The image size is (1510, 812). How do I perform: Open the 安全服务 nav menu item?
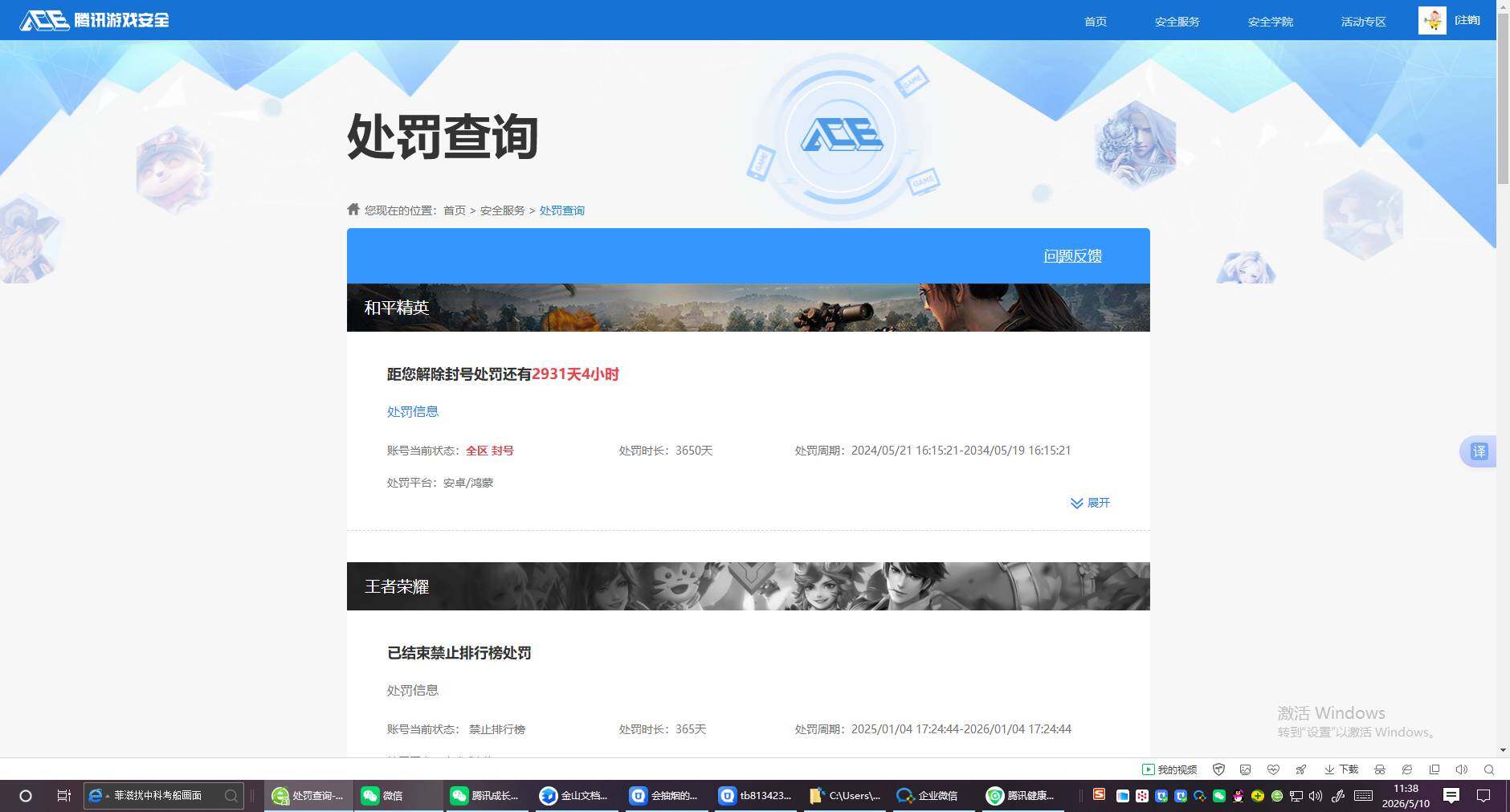click(x=1177, y=22)
